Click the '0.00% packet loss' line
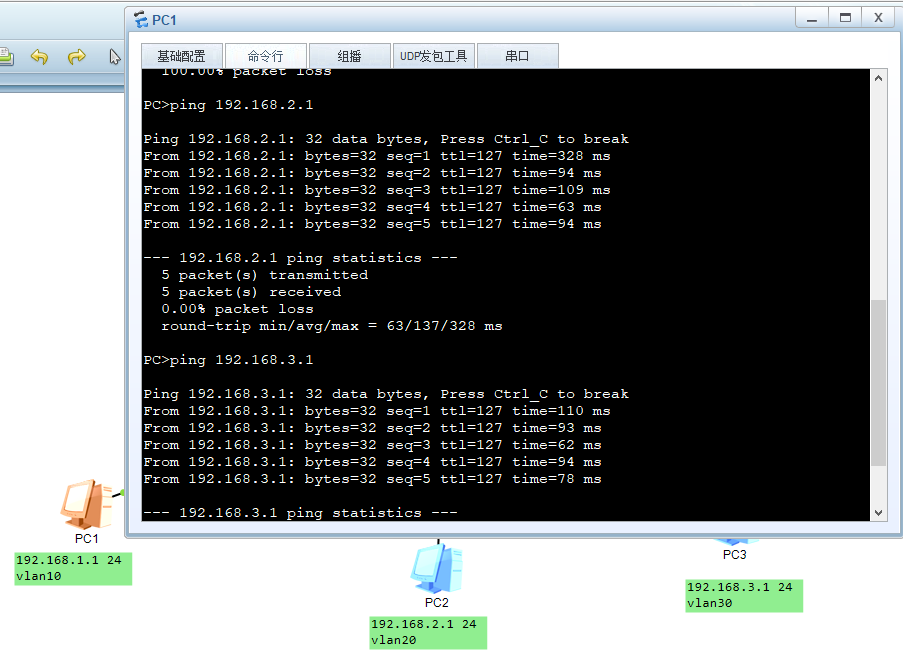903x669 pixels. (x=237, y=309)
